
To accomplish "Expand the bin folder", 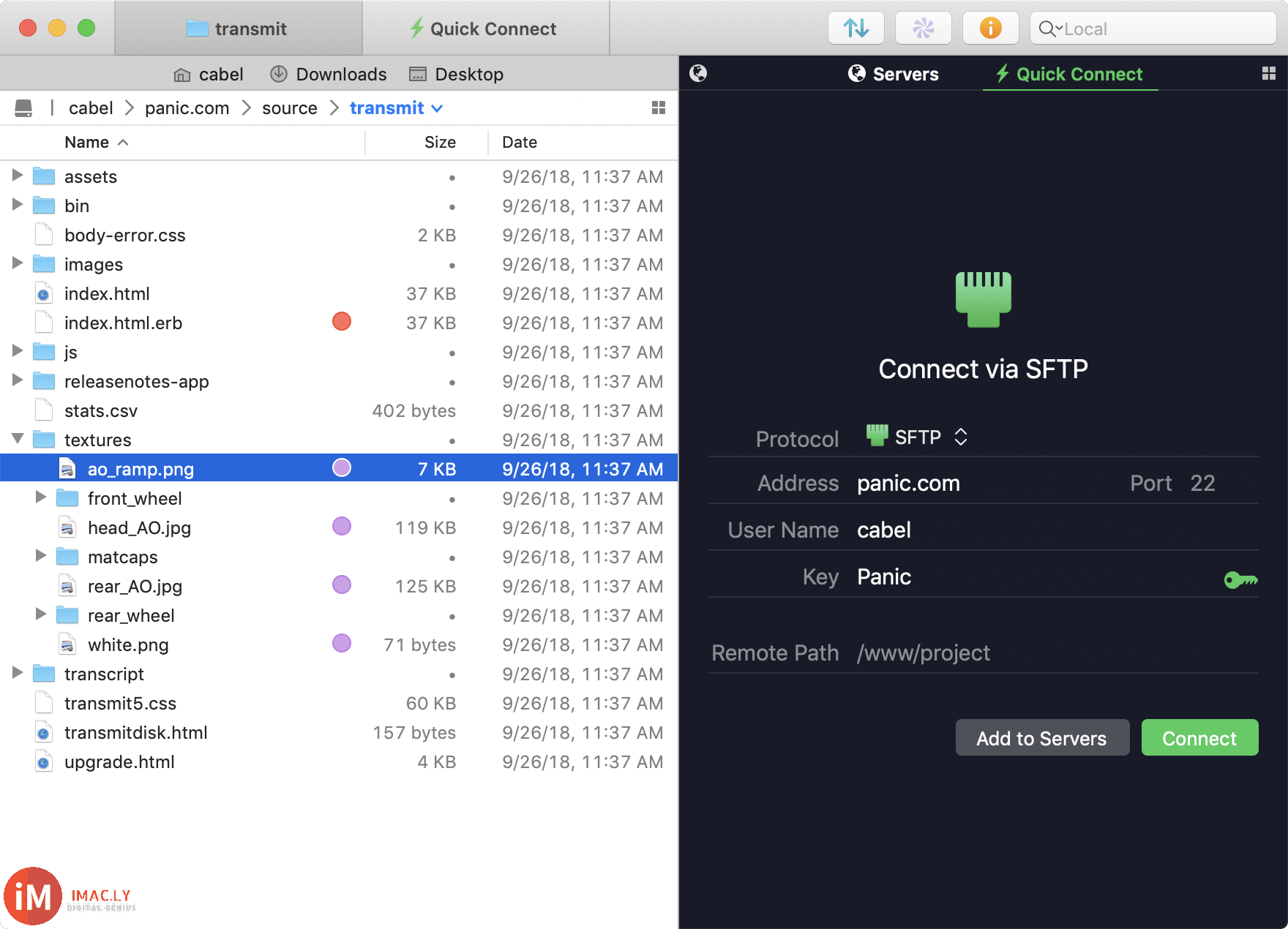I will 18,205.
